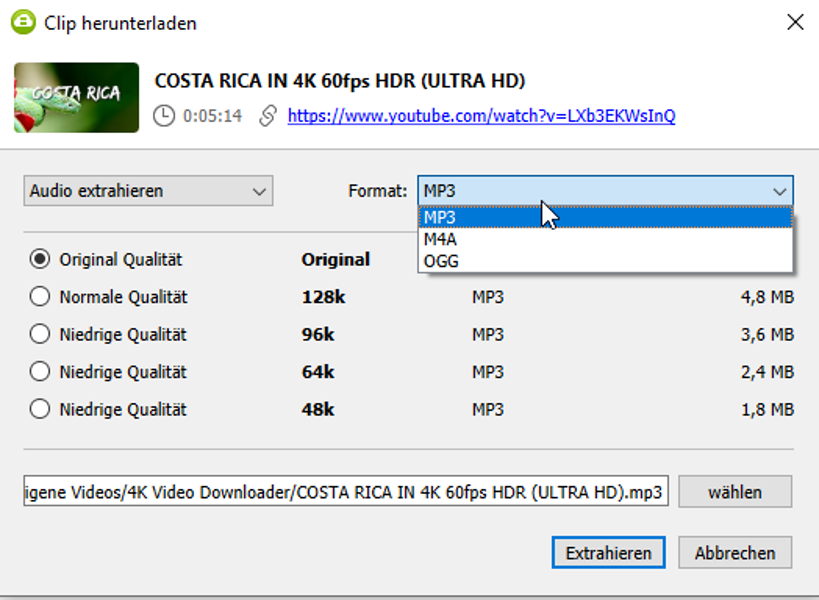
Task: Choose M4A from the format list
Action: click(605, 239)
